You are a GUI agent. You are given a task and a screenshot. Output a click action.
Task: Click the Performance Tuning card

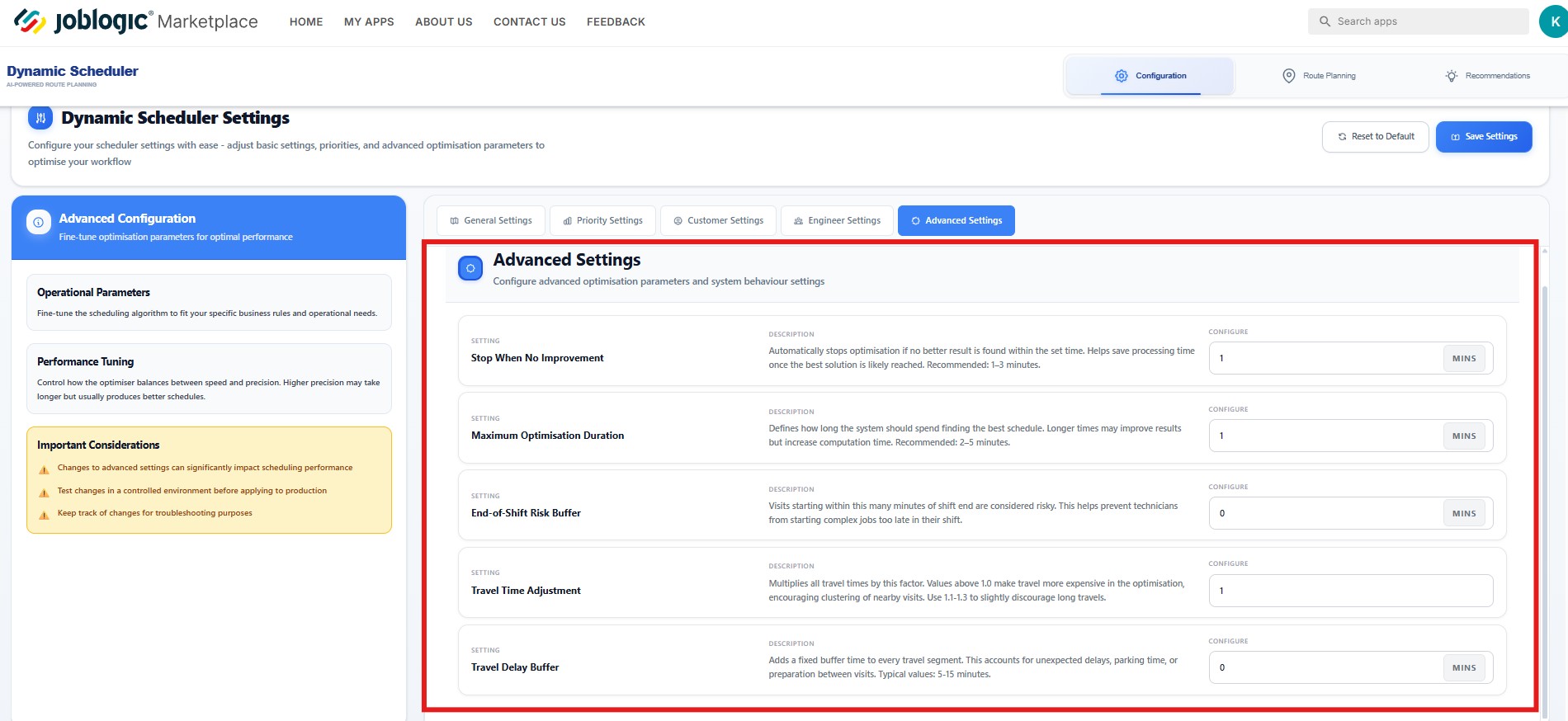pyautogui.click(x=209, y=379)
